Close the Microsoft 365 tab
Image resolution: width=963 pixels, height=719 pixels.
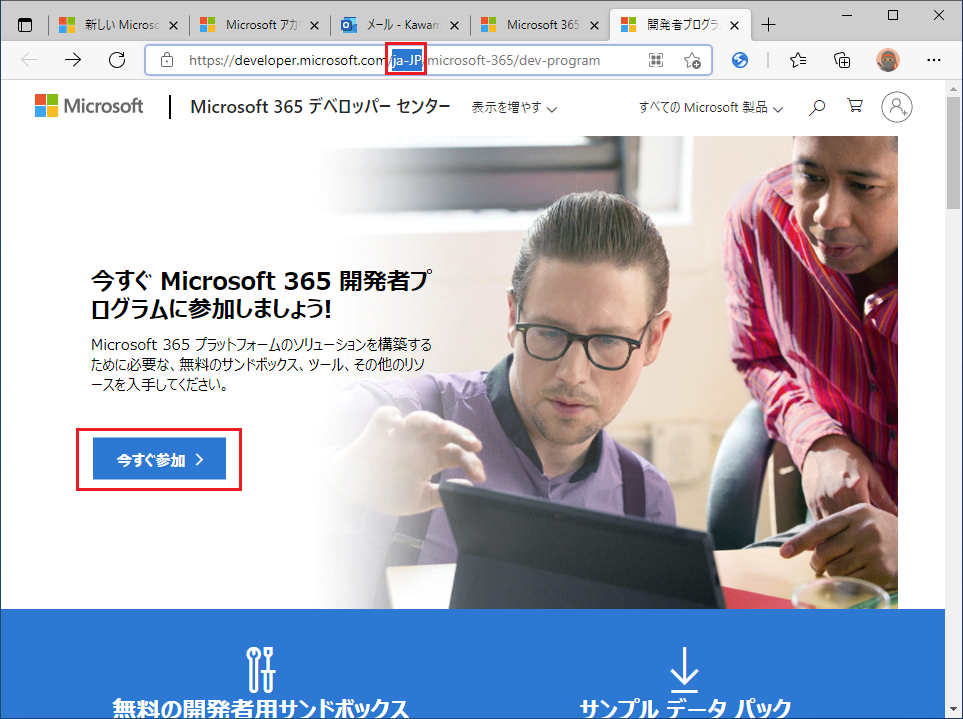[595, 26]
